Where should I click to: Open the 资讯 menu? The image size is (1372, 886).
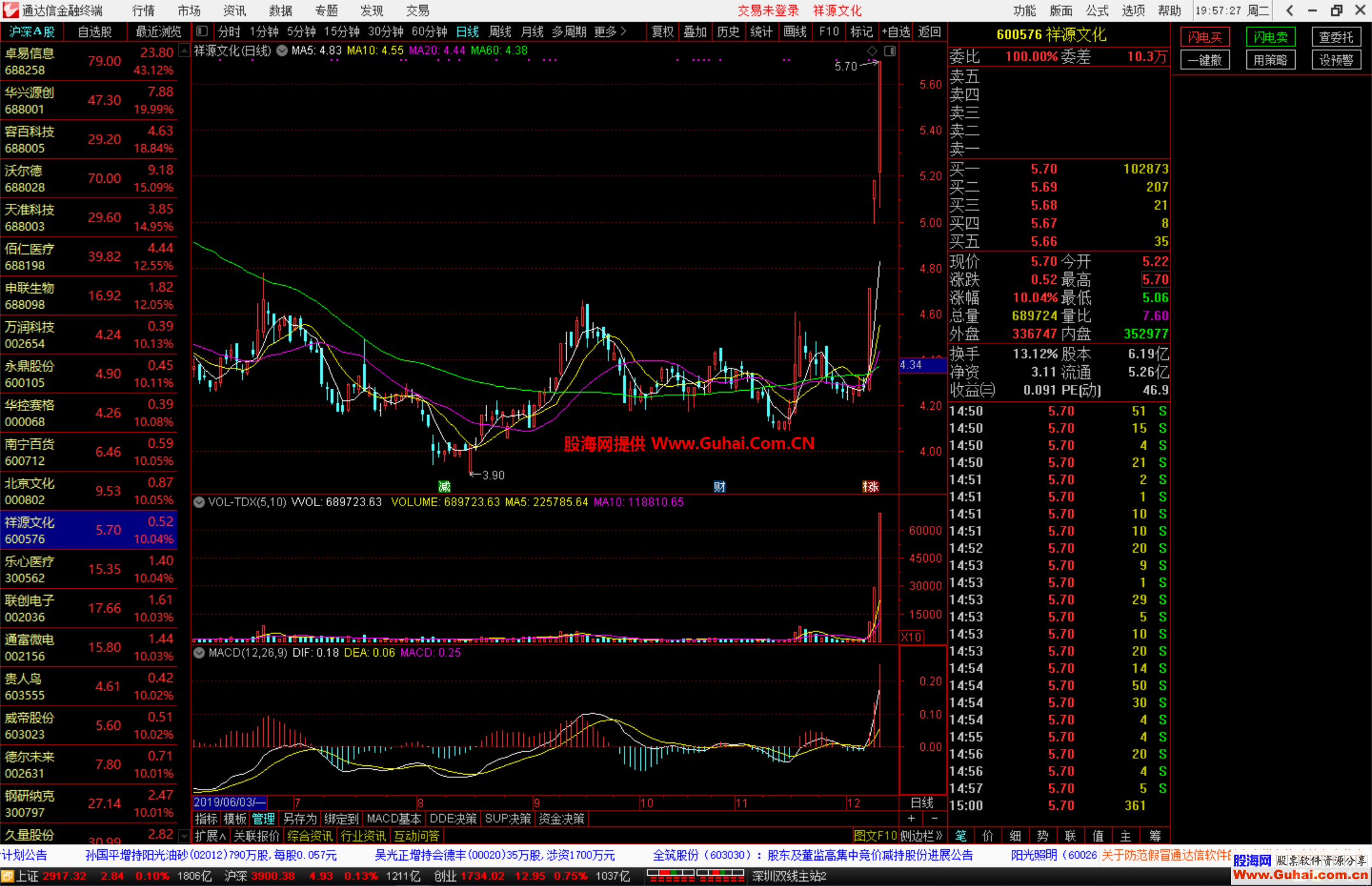[x=235, y=10]
